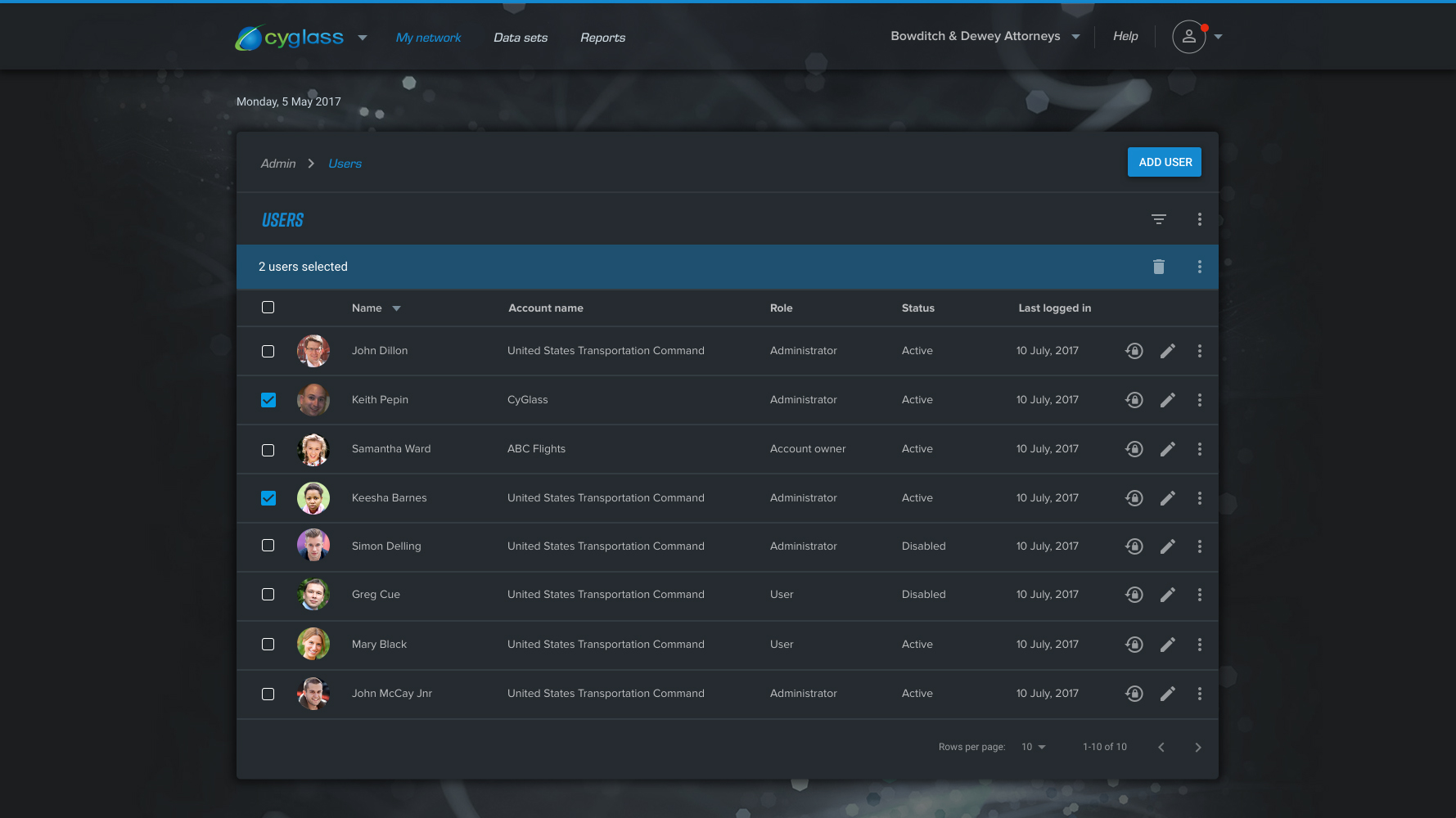Edit Mary Black using pencil icon
Viewport: 1456px width, 818px height.
(1167, 645)
